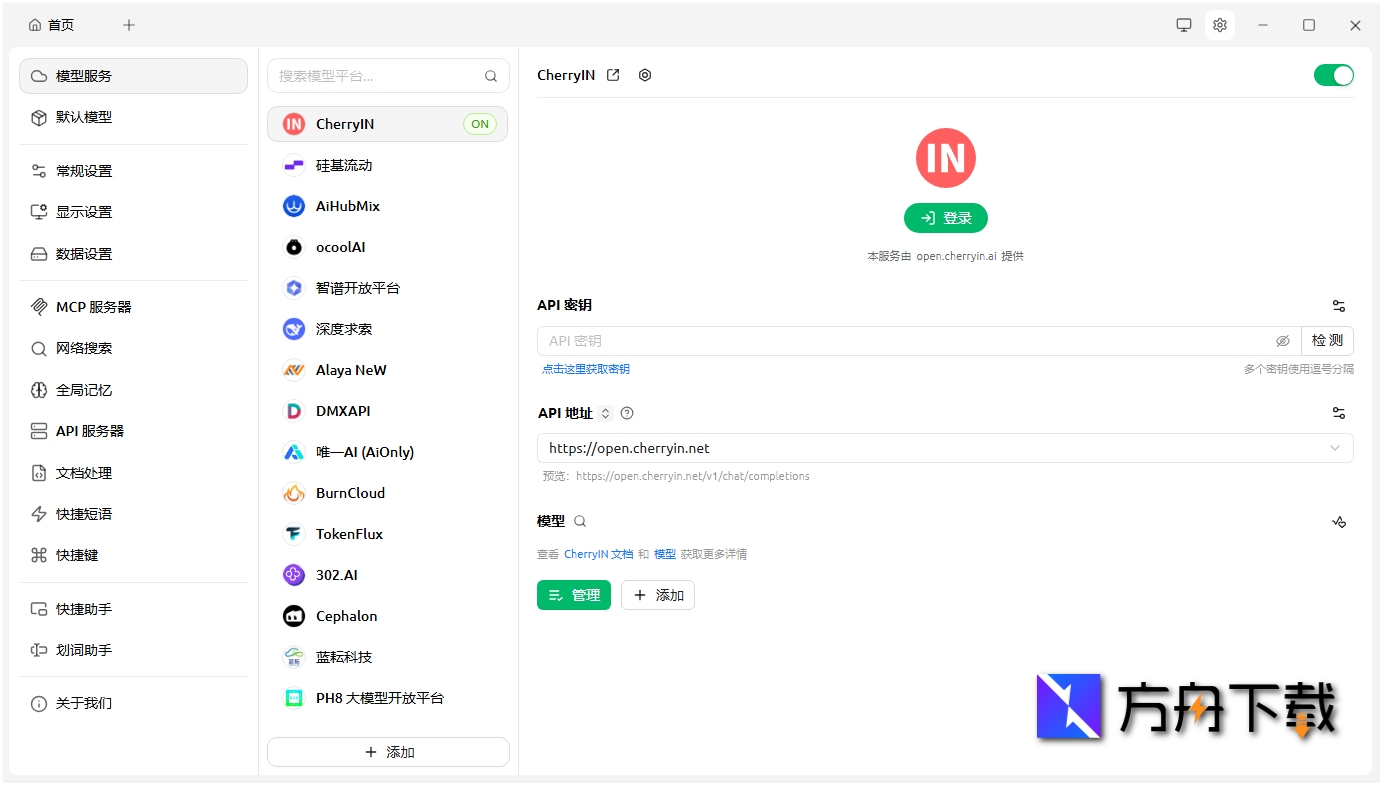This screenshot has height=785, width=1382.
Task: Open a new tab with plus icon
Action: pyautogui.click(x=129, y=25)
